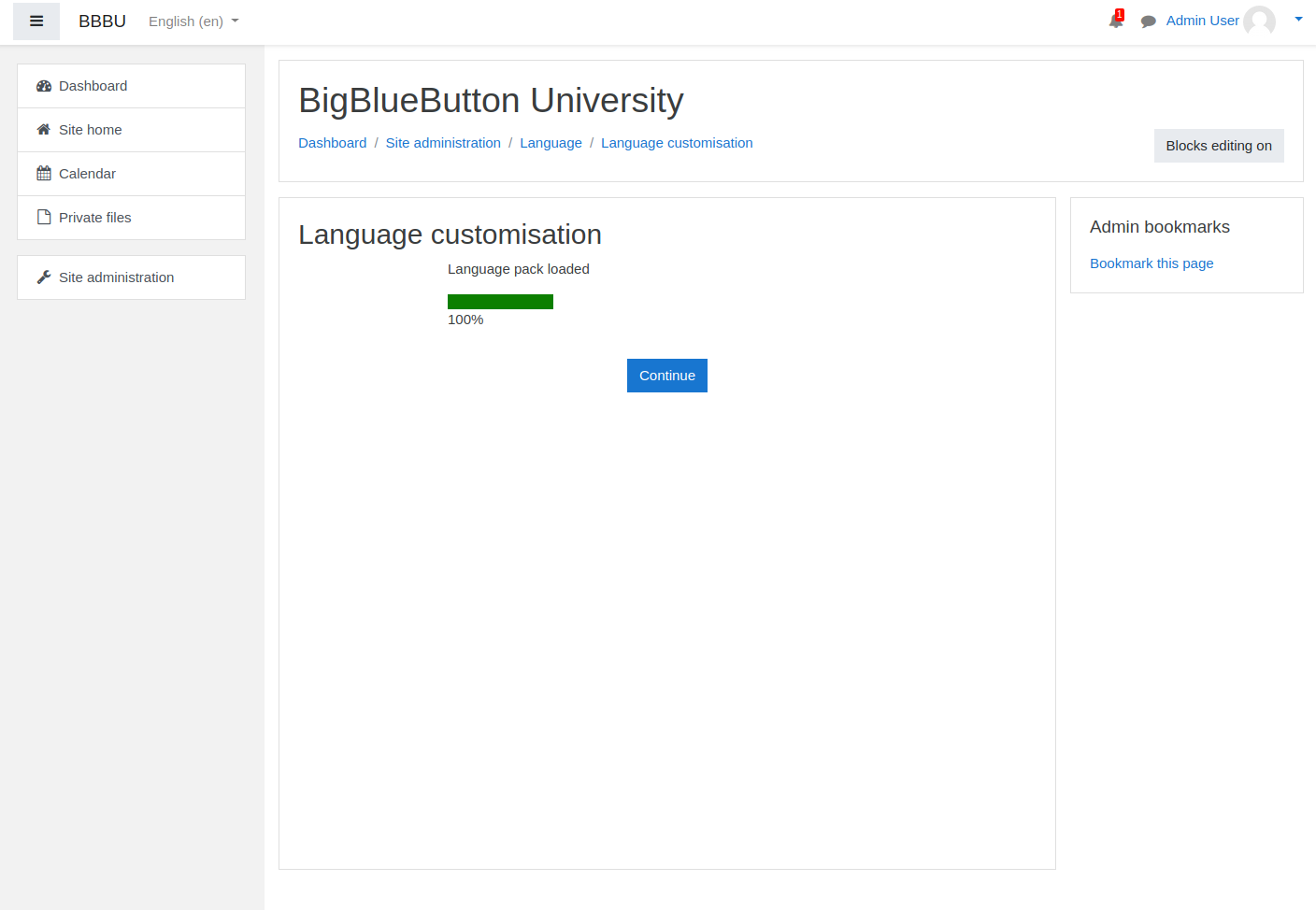Open Dashboard in the side navigation
The width and height of the screenshot is (1316, 910).
tap(131, 86)
